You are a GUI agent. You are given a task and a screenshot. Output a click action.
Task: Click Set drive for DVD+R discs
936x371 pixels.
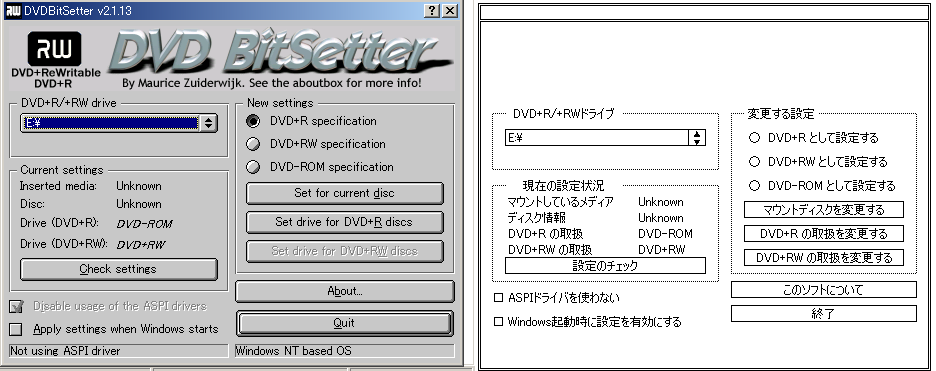[344, 222]
